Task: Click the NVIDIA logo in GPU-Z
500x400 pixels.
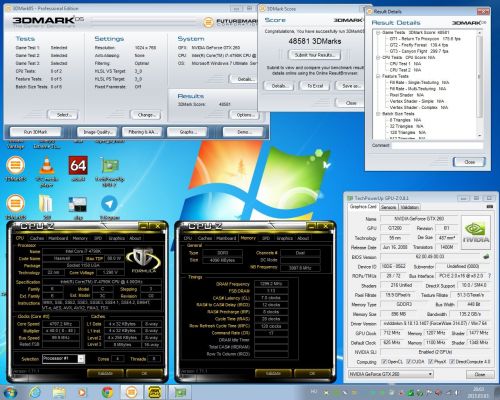Action: pos(476,232)
